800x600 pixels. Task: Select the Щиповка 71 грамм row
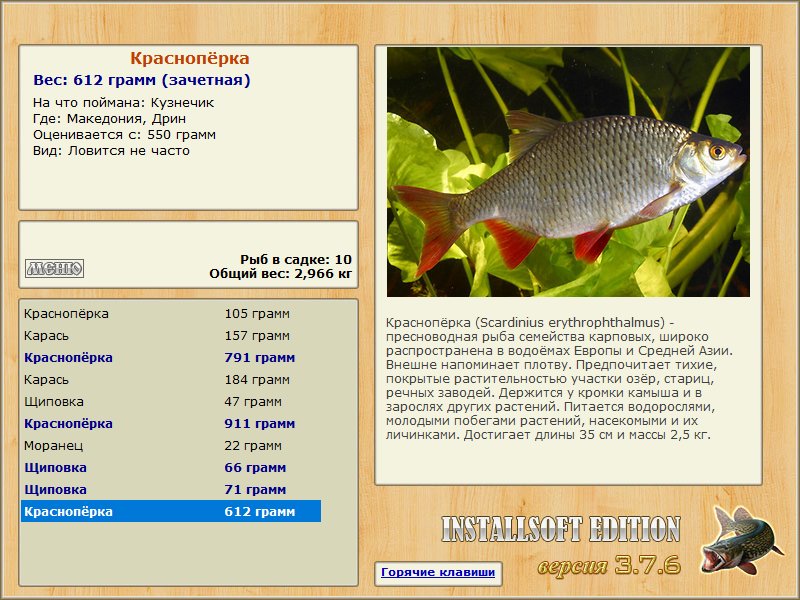coord(171,489)
